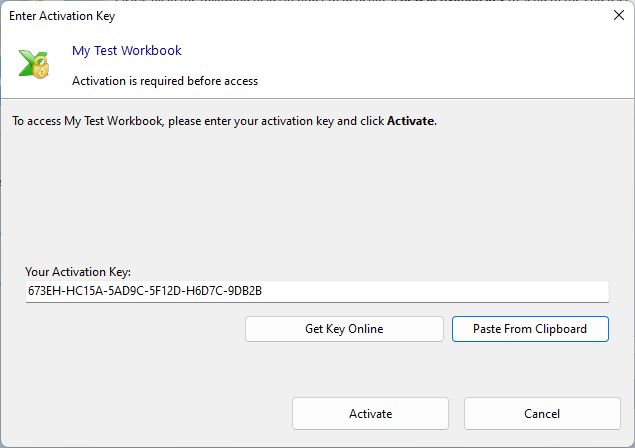The height and width of the screenshot is (448, 635).
Task: Focus the Your Activation Key input field
Action: click(x=400, y=291)
